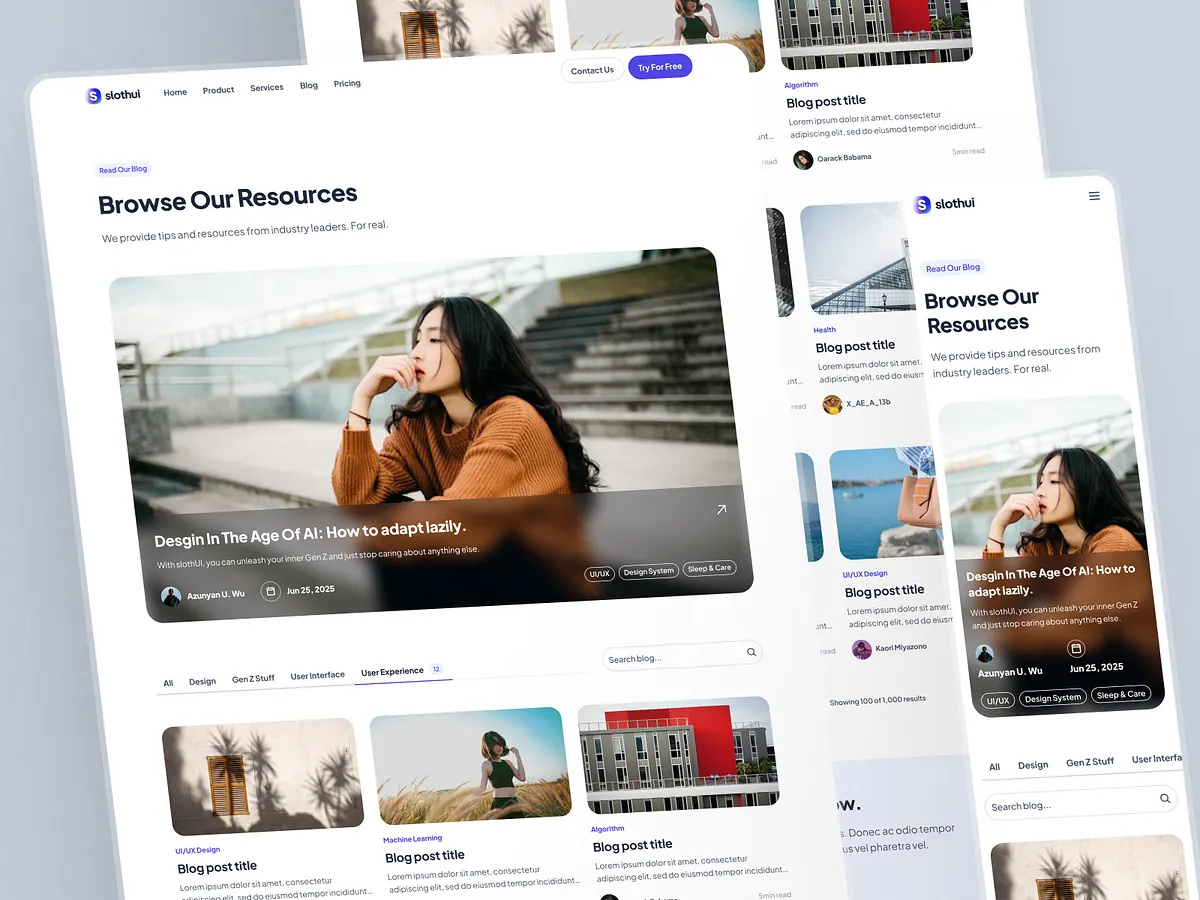Click the magnifier icon in the search bar
1200x900 pixels.
(x=751, y=652)
